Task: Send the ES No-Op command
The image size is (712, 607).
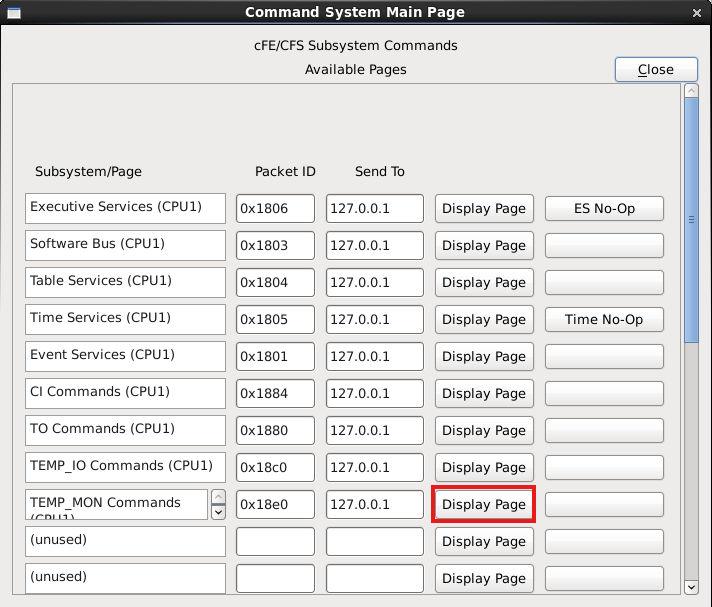Action: pyautogui.click(x=604, y=209)
